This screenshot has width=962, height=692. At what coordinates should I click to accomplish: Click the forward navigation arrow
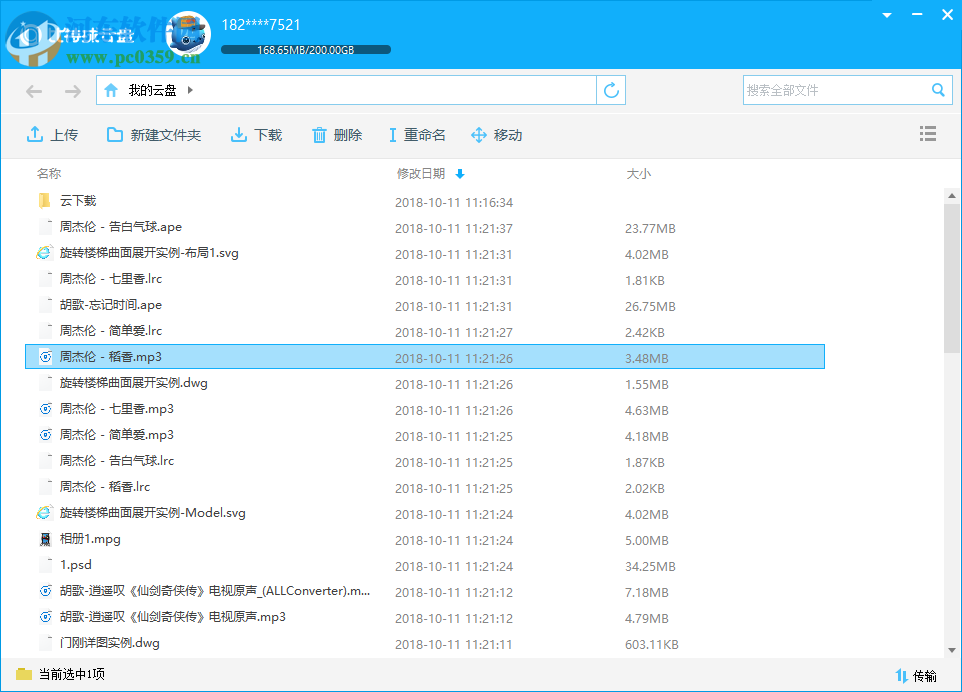(72, 91)
